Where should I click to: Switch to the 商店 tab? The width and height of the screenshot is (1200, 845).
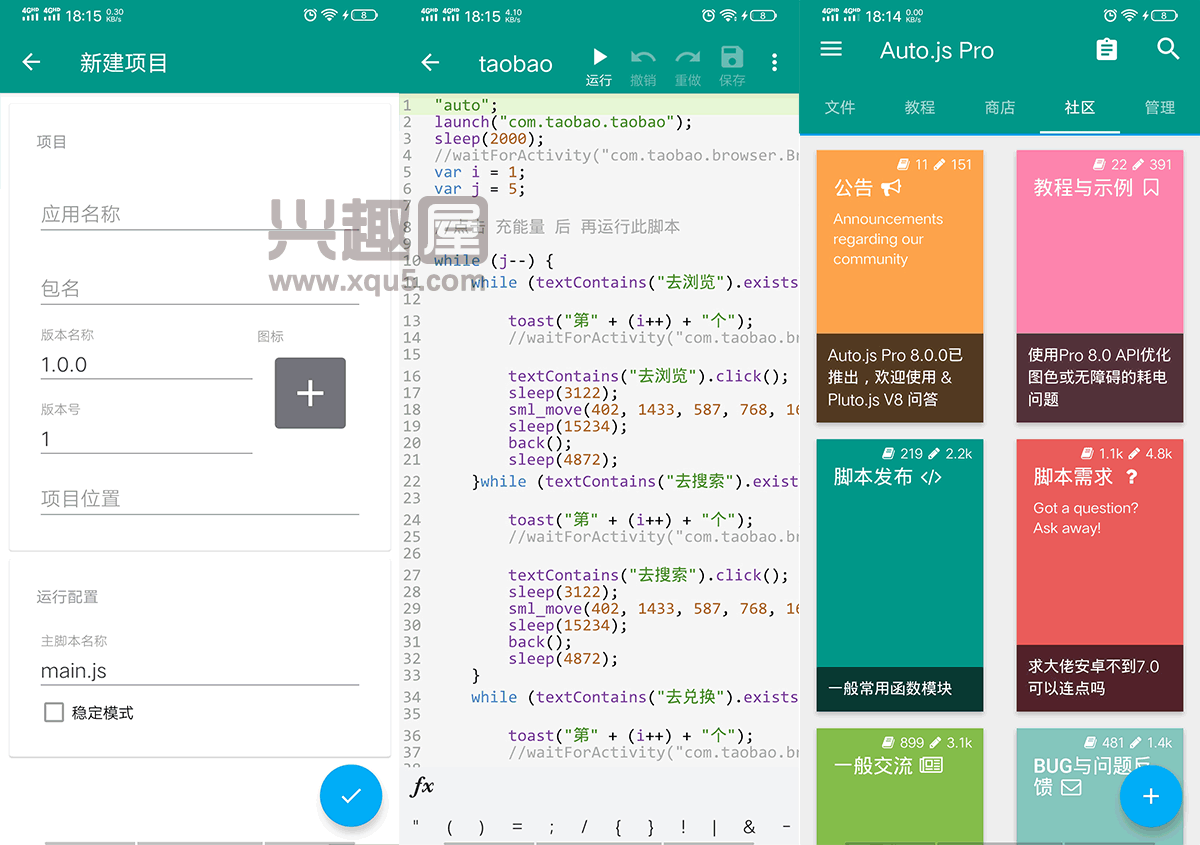(x=1000, y=107)
